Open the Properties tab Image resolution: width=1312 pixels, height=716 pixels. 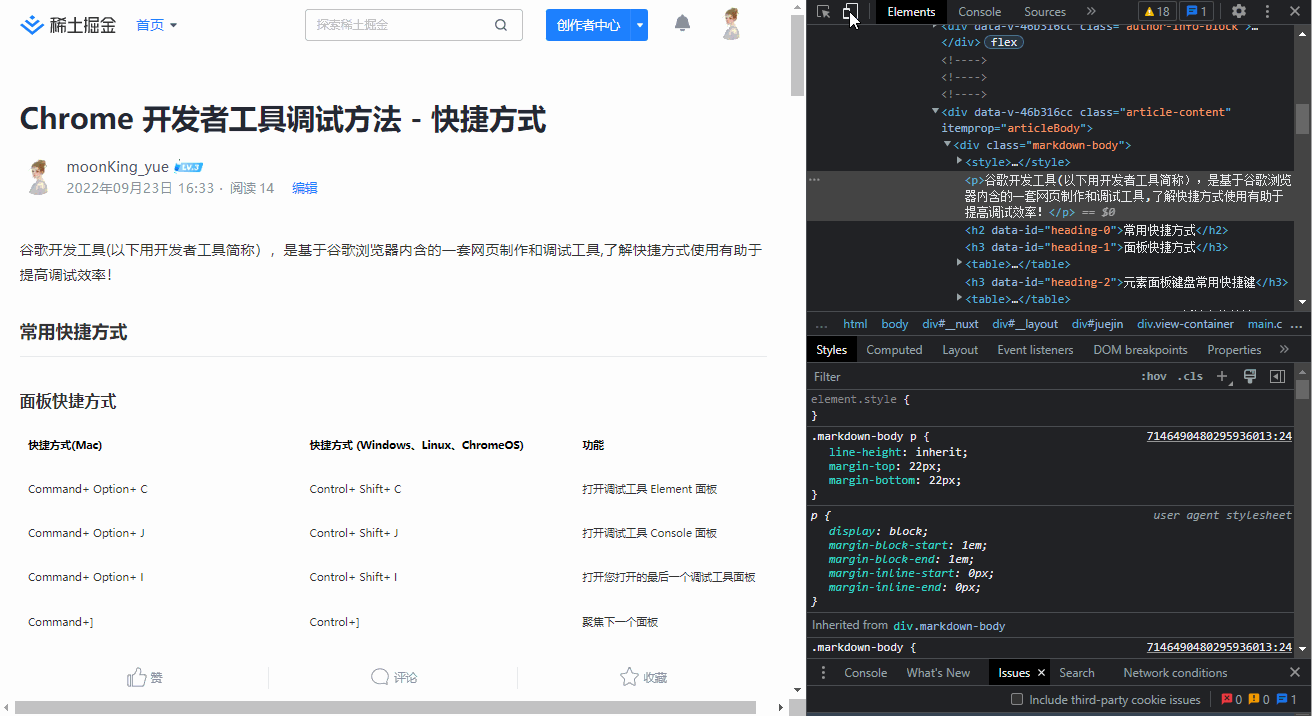tap(1234, 350)
